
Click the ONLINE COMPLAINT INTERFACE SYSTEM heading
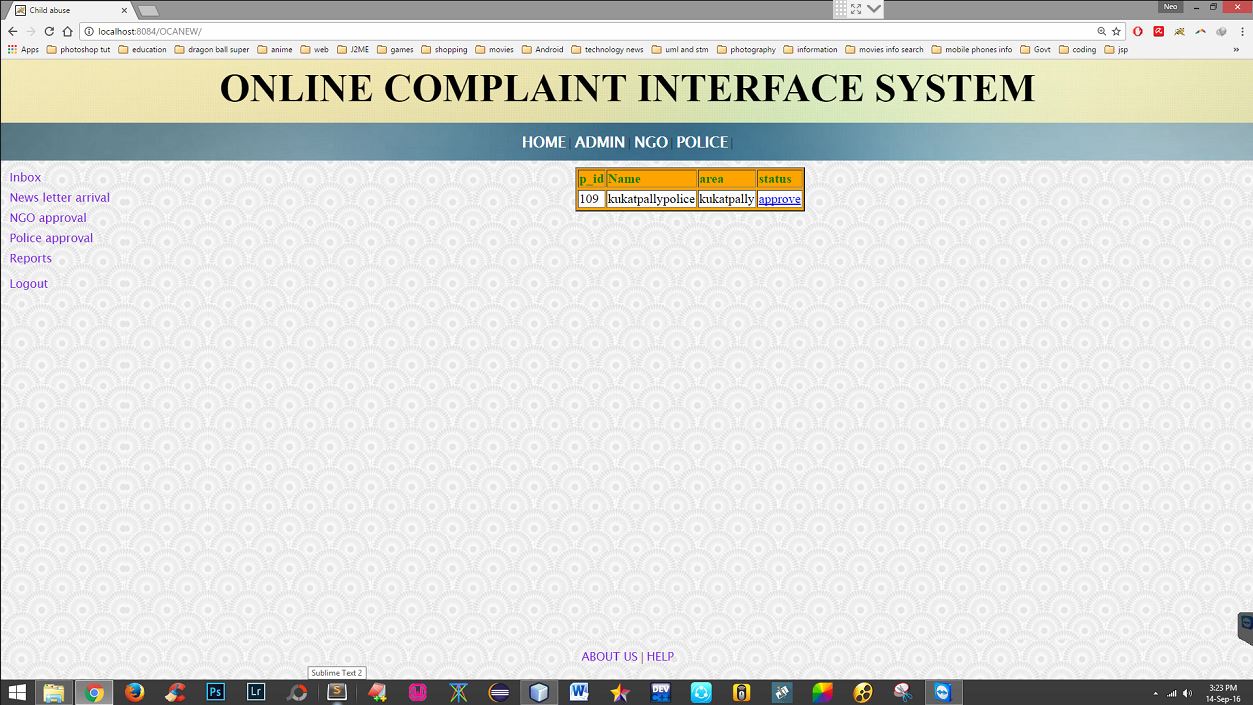pos(627,88)
